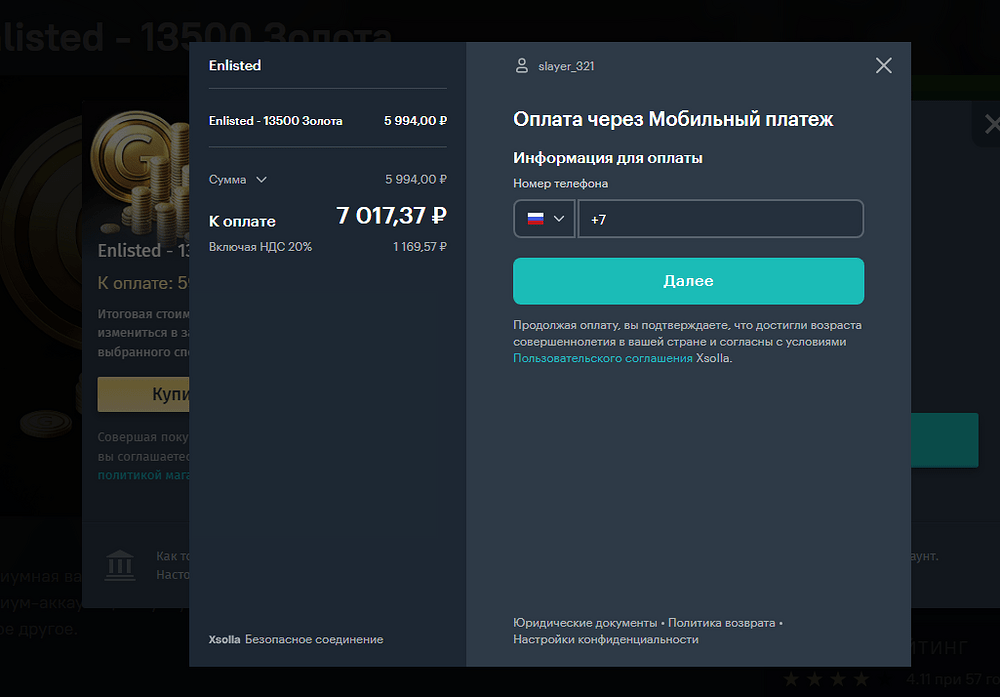Click the Enlisted - 13500 Золота item row
This screenshot has height=697, width=1000.
tap(328, 121)
